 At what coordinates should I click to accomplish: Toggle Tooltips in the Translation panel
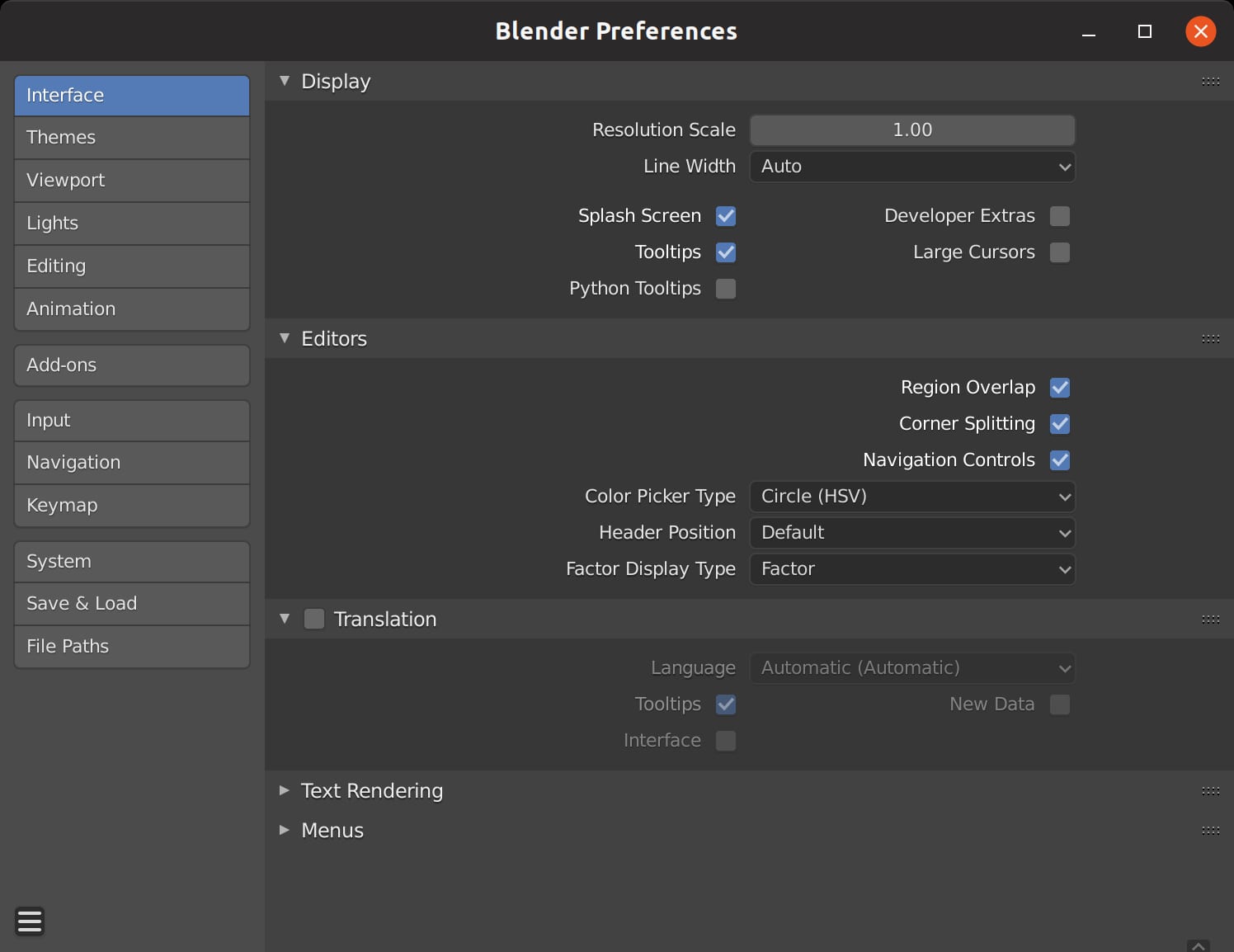pos(726,705)
